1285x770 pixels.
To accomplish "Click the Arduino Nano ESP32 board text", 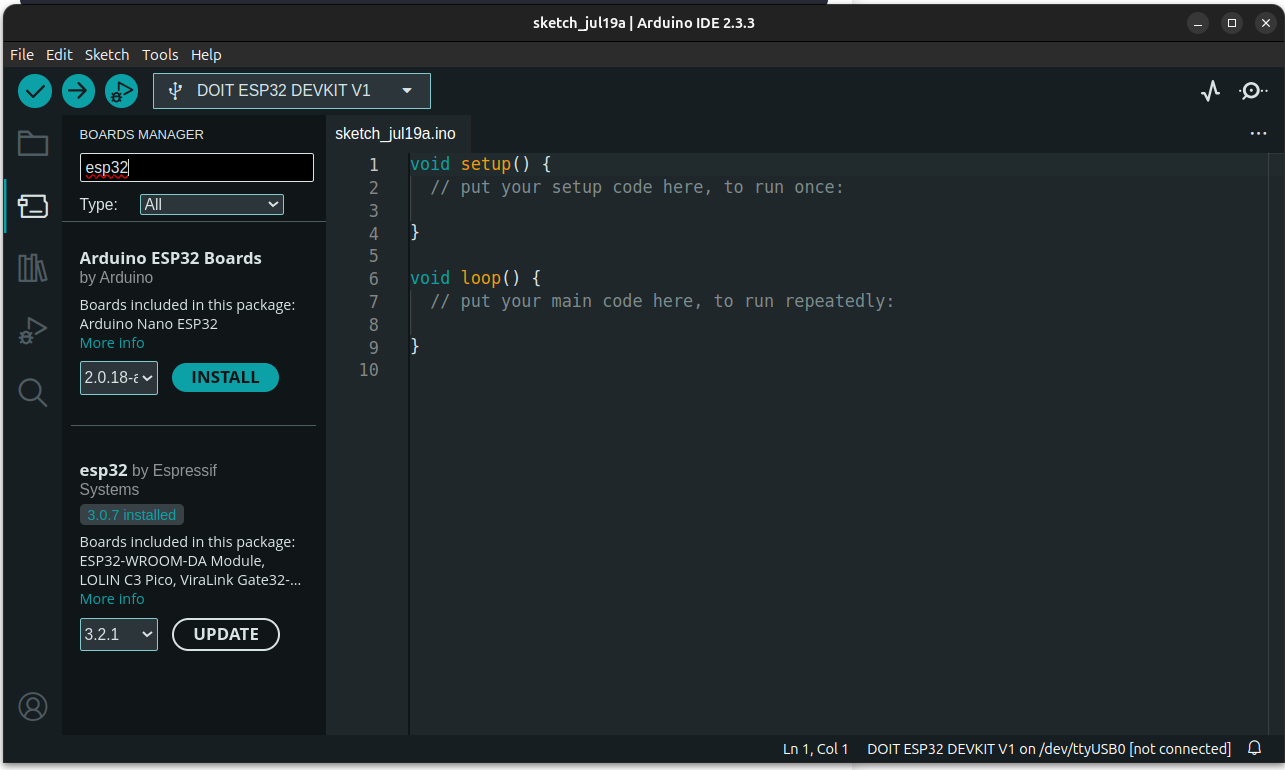I will click(x=149, y=324).
